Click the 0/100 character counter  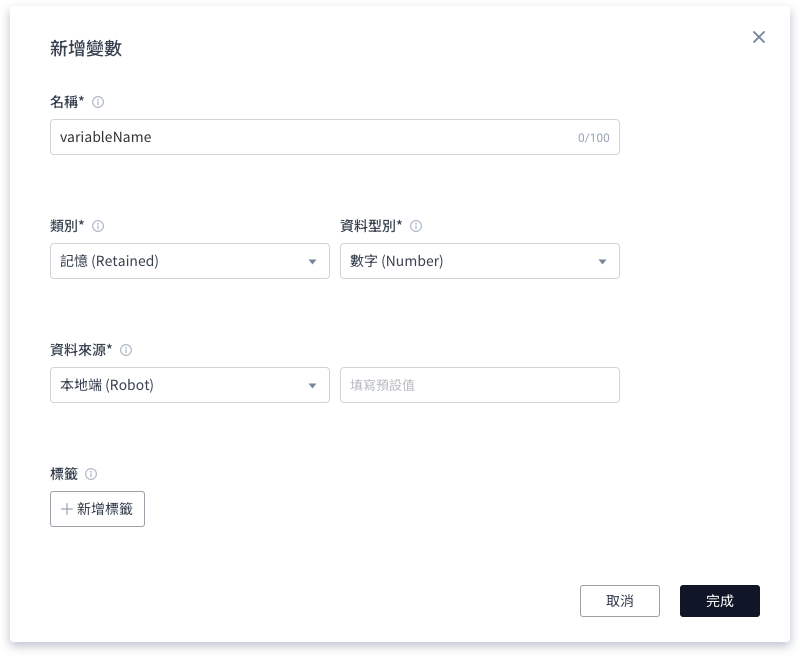(593, 138)
